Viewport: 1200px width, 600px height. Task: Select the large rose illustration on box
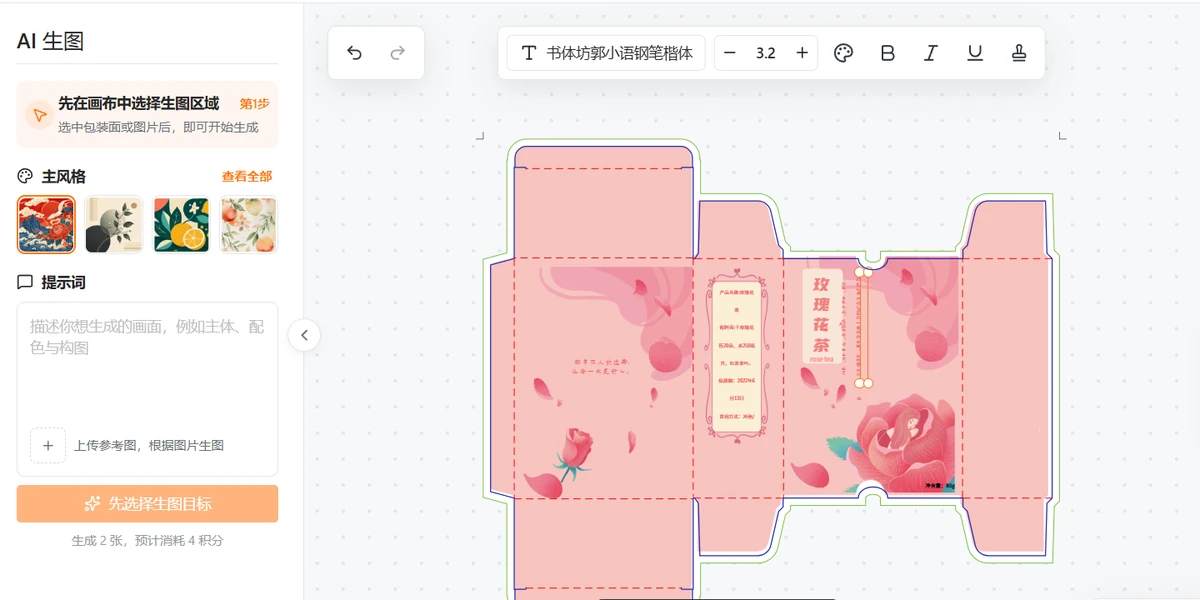(903, 442)
